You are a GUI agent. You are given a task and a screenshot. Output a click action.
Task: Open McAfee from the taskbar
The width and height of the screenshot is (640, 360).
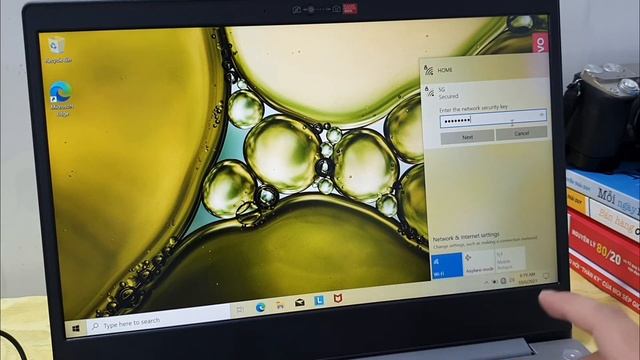click(x=338, y=299)
